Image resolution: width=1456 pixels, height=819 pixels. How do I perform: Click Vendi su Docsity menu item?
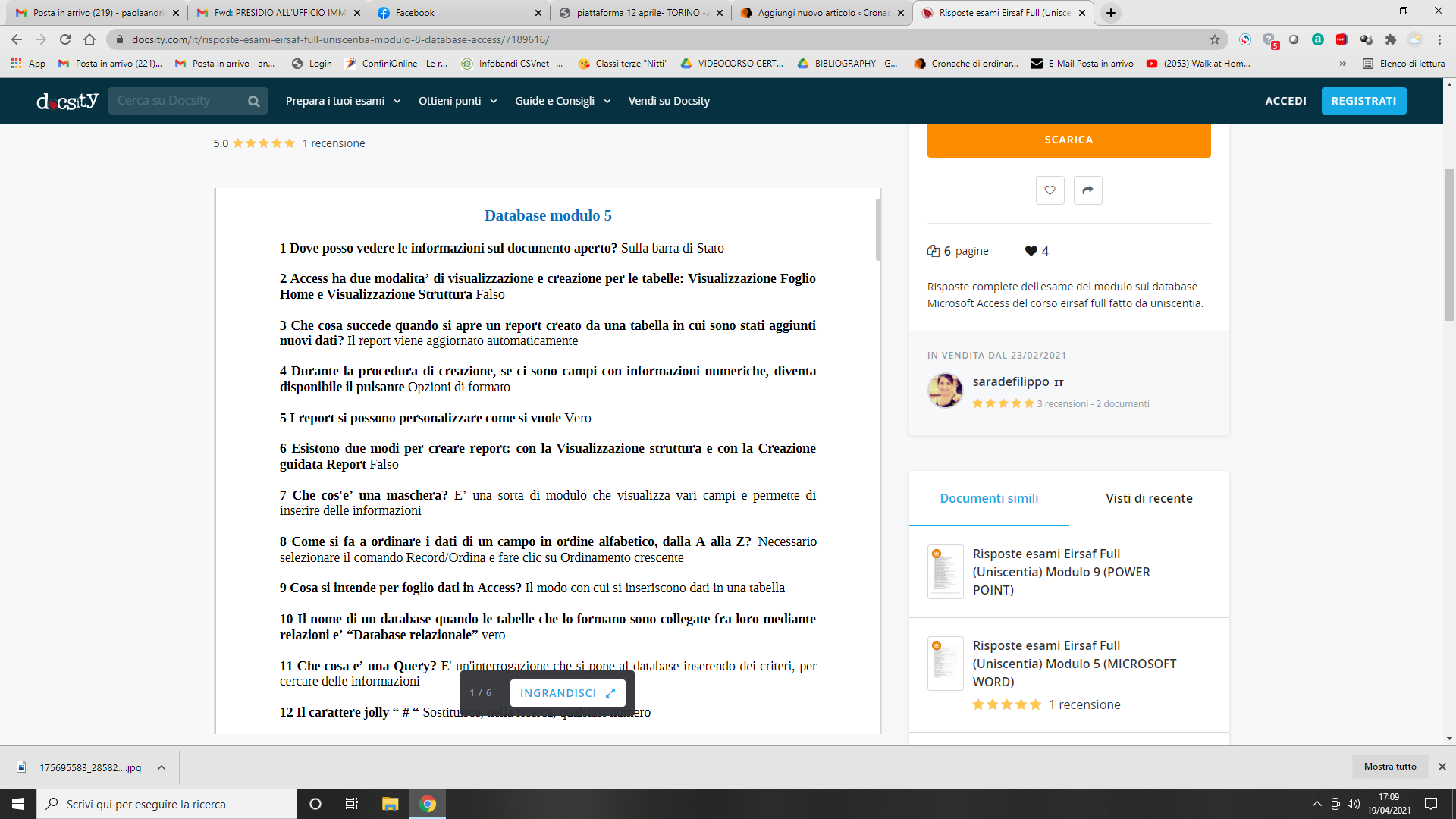pyautogui.click(x=669, y=101)
